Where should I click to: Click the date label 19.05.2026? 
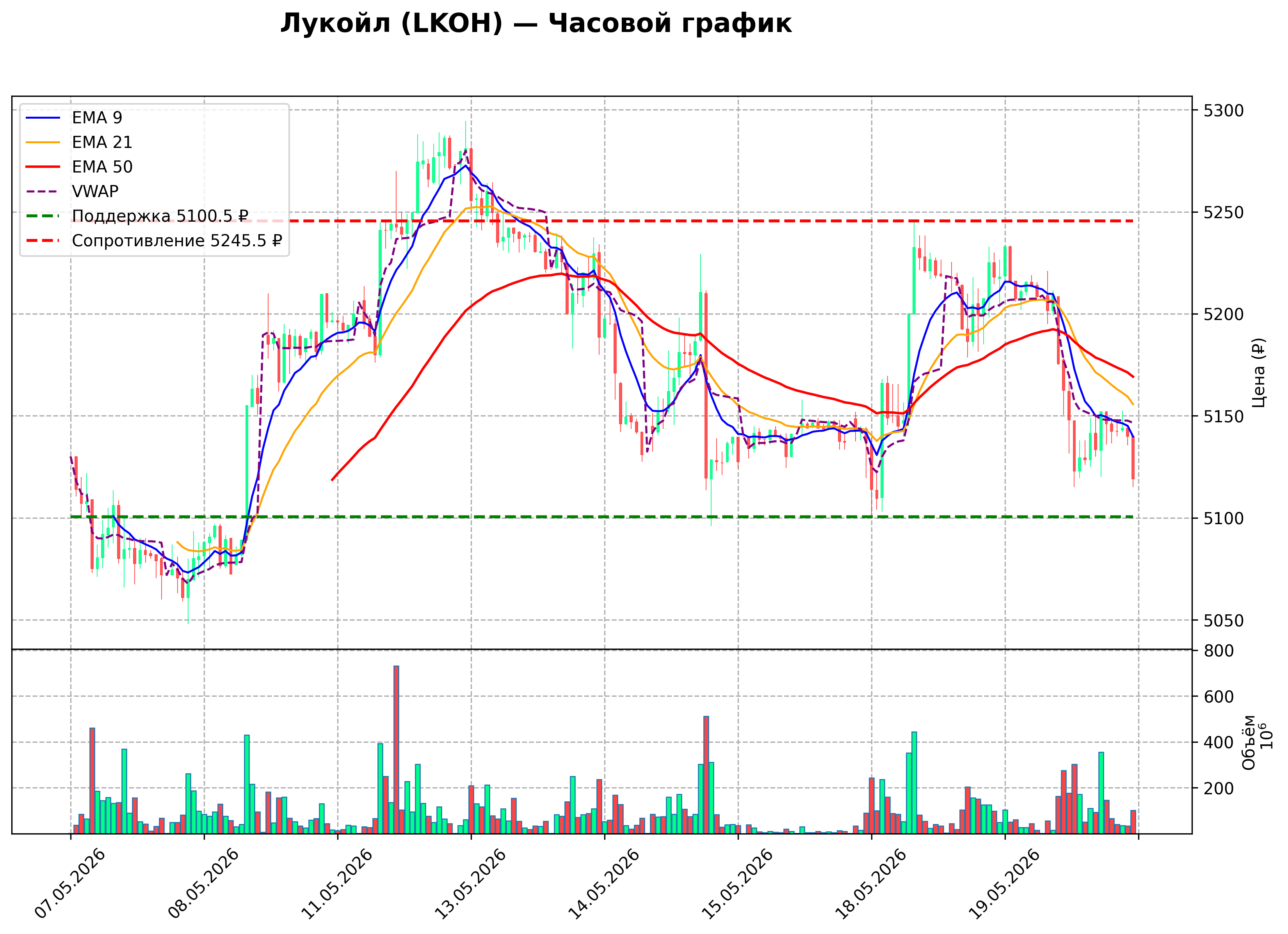pos(1004,884)
